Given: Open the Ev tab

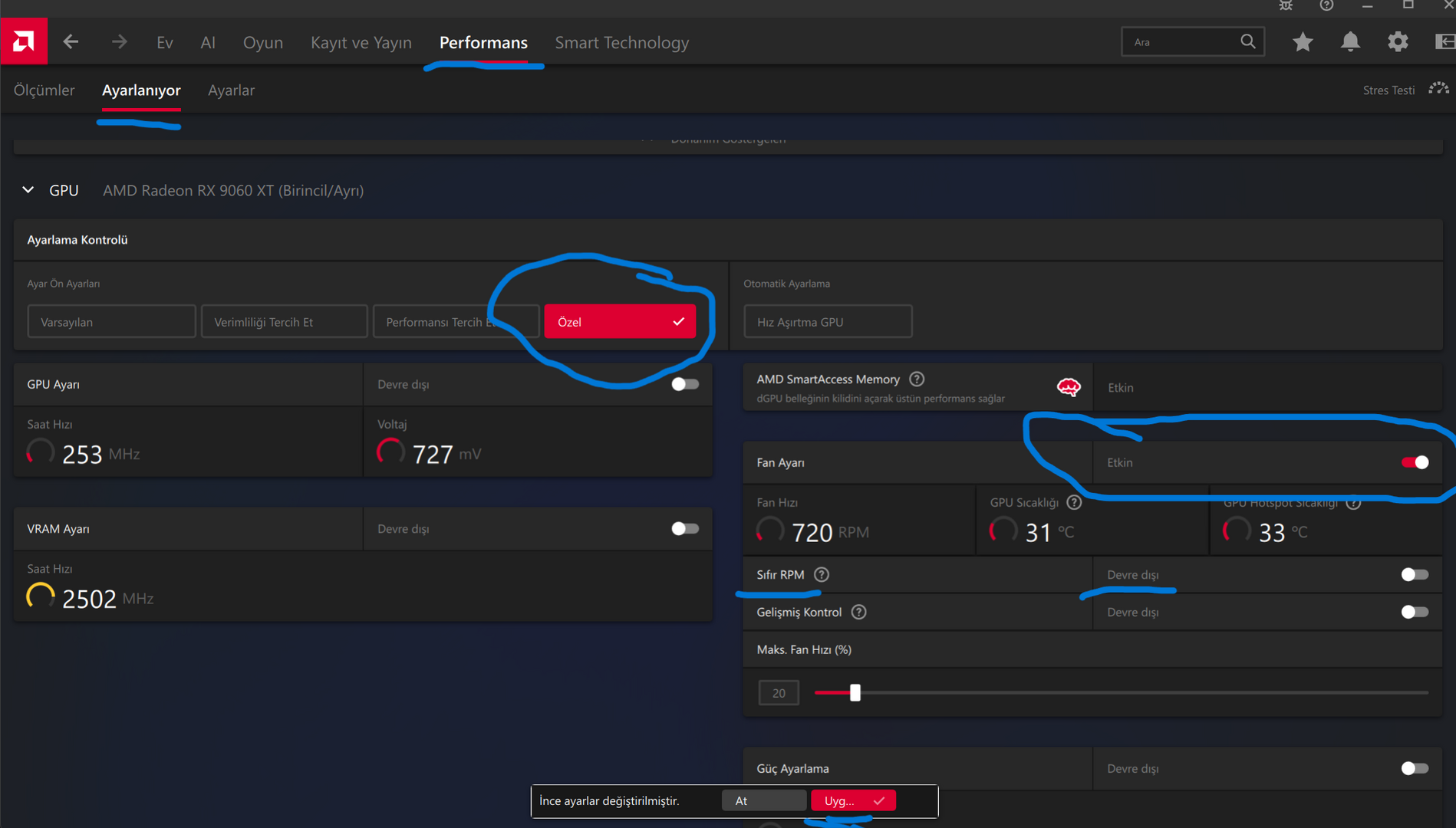Looking at the screenshot, I should click(x=165, y=42).
